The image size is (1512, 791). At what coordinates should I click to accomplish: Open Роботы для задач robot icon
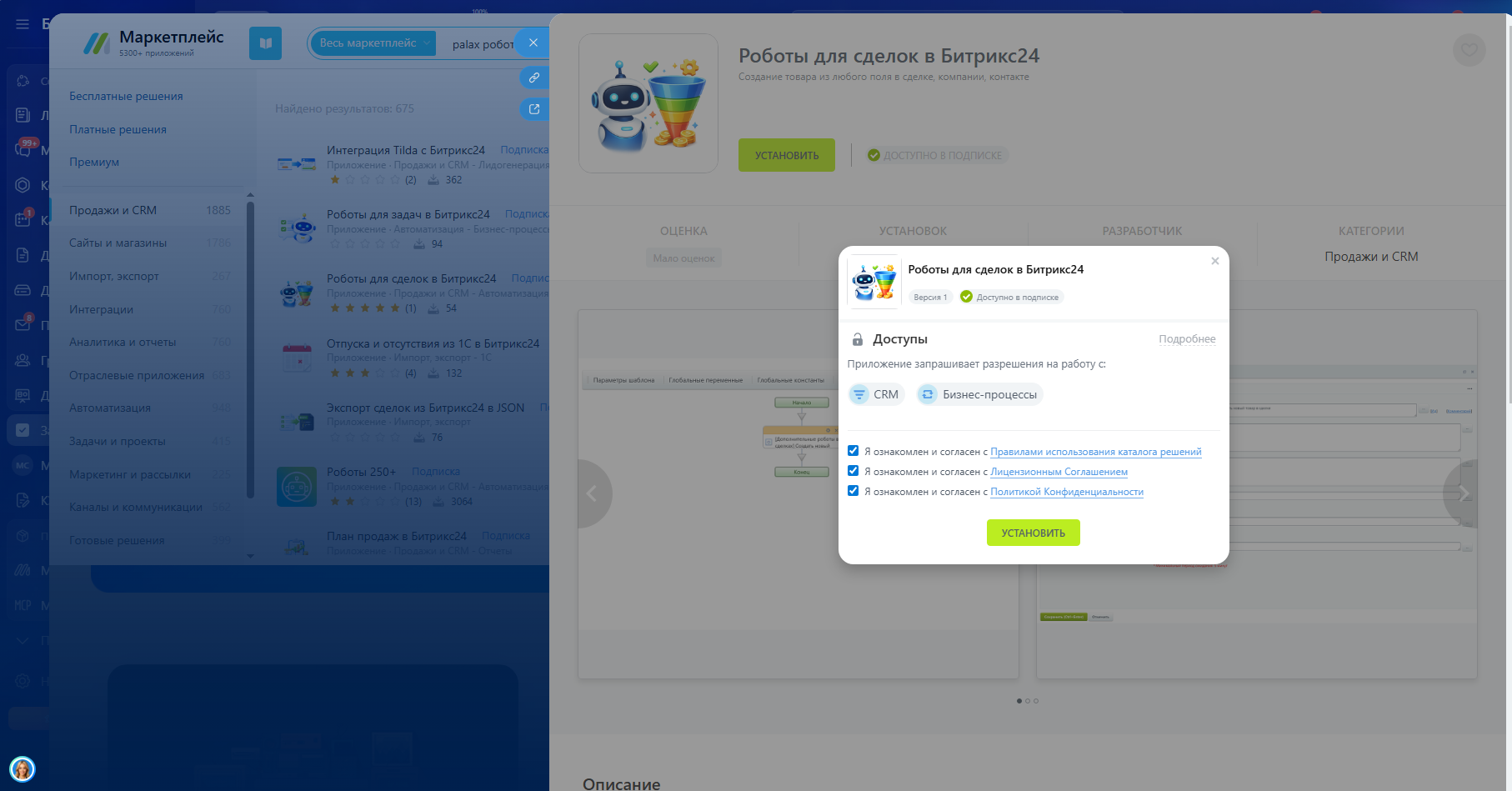point(297,228)
